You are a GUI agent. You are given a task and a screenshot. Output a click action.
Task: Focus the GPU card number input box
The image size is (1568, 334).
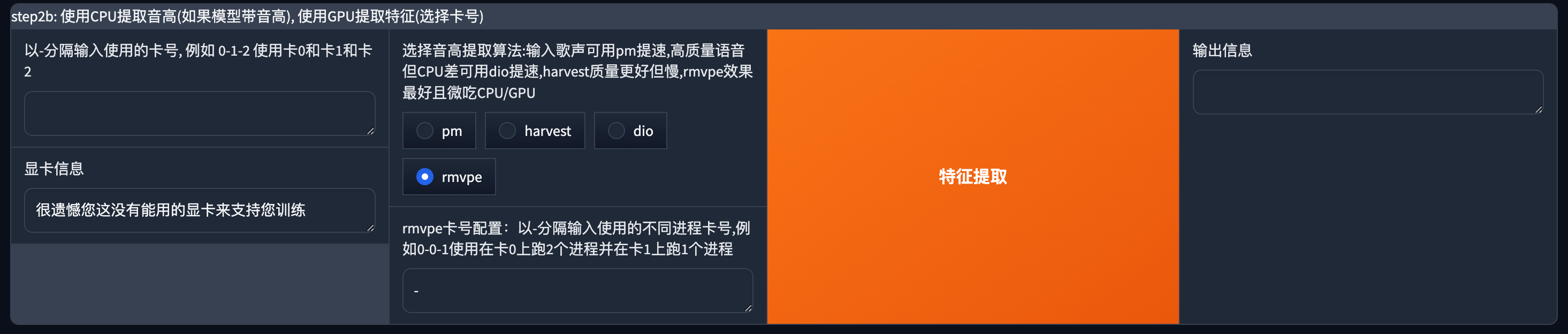[x=200, y=113]
